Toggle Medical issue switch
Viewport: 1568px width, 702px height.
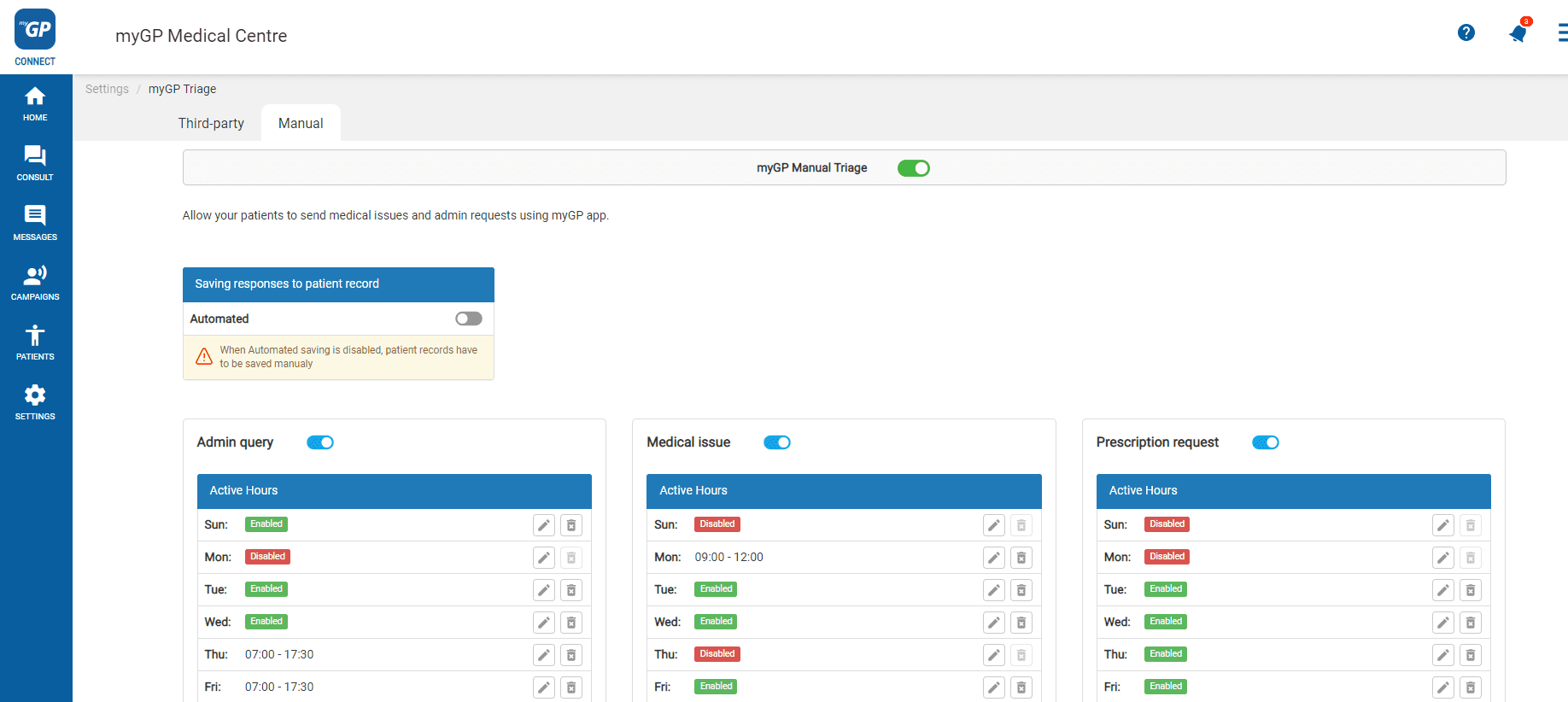pos(777,442)
